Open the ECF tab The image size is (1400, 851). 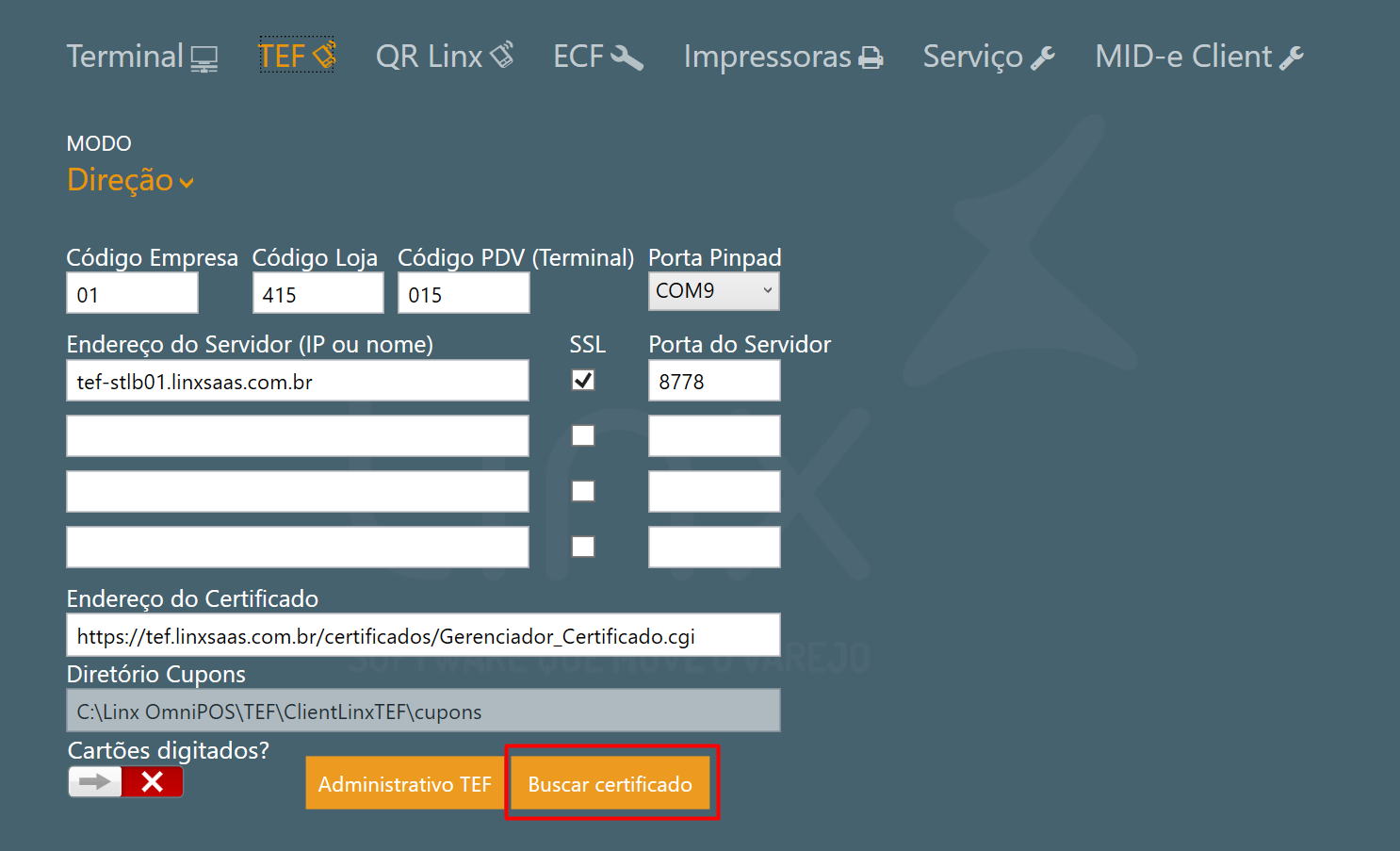click(x=598, y=57)
